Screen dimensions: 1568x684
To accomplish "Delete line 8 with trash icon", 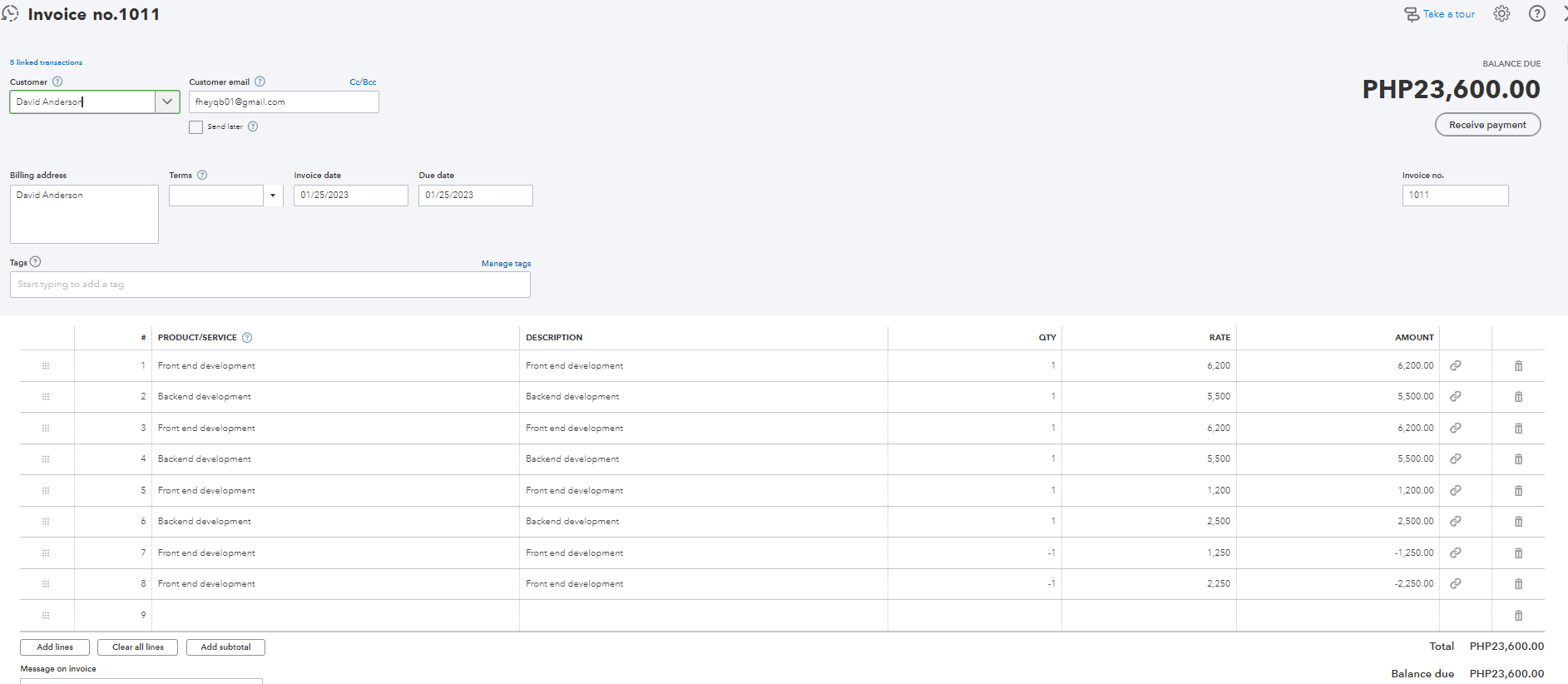I will click(x=1518, y=584).
